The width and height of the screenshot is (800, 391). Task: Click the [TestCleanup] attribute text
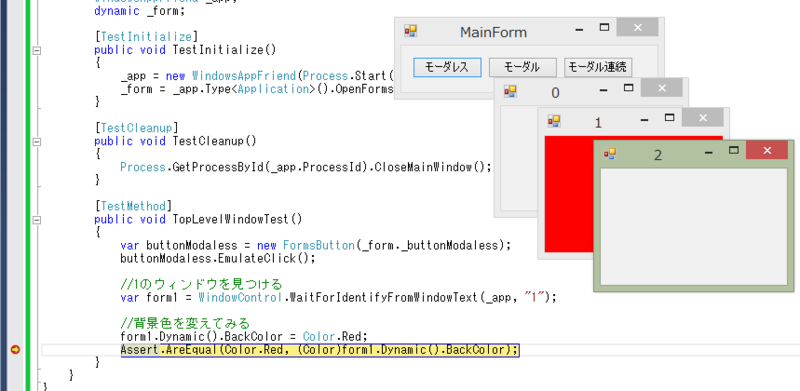(136, 127)
